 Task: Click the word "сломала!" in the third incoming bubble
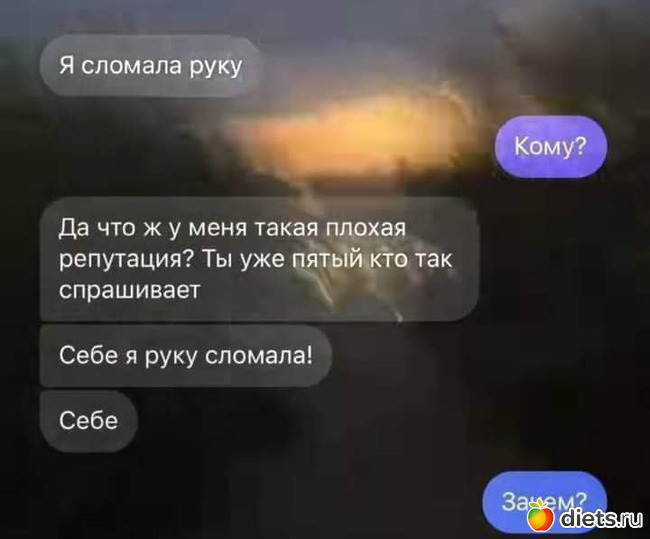click(259, 355)
